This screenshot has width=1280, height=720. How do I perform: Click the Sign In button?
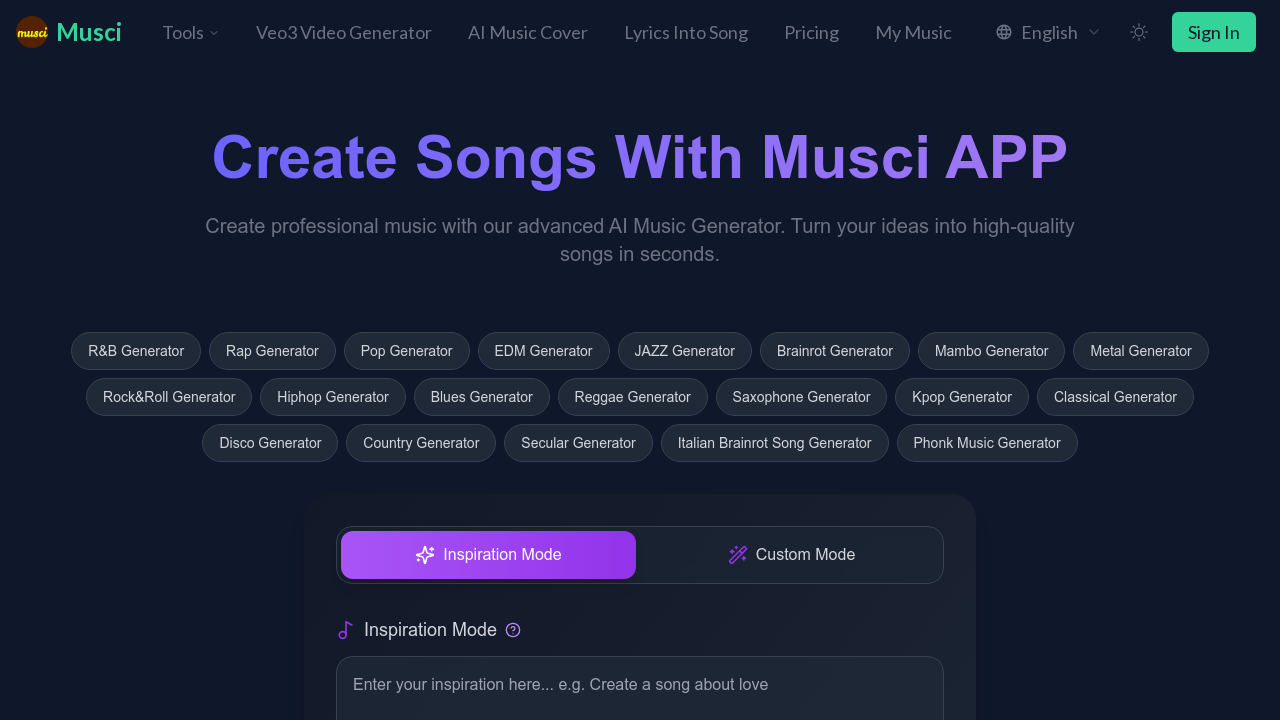1213,32
